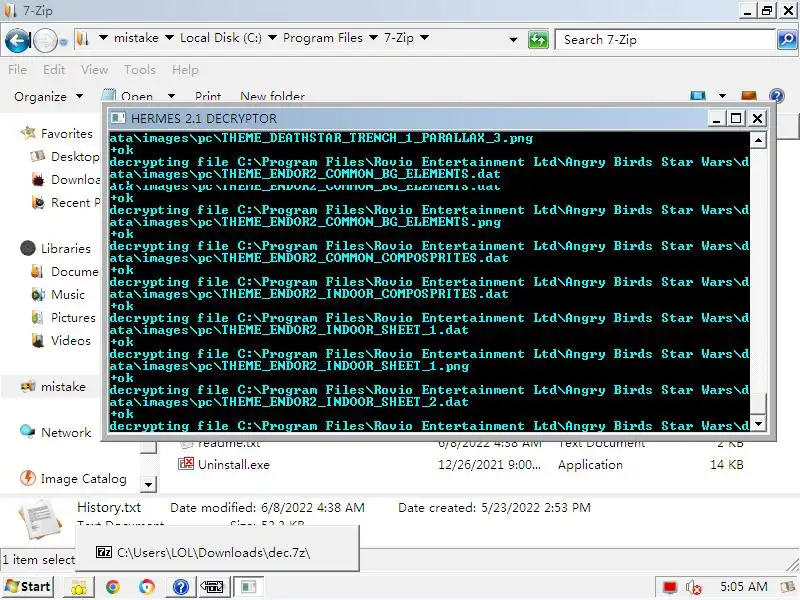Image resolution: width=800 pixels, height=600 pixels.
Task: Expand dropdown arrow after Program Files
Action: 373,38
